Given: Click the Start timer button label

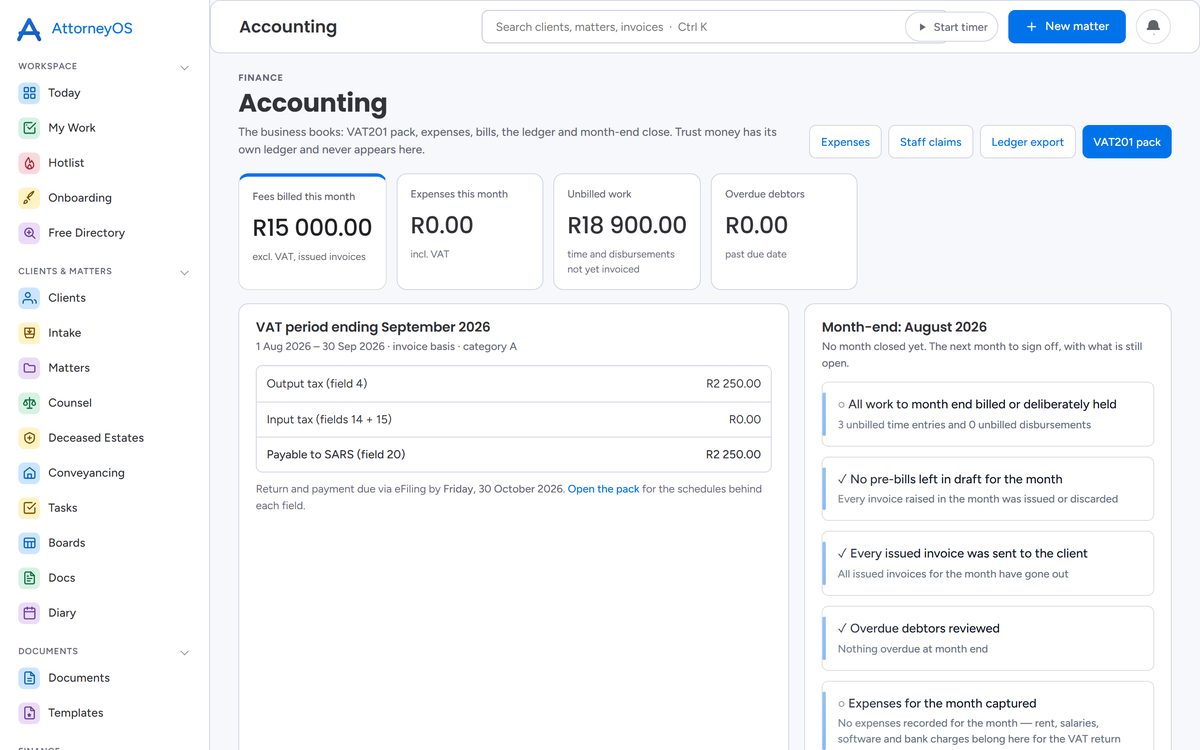Looking at the screenshot, I should click(x=960, y=27).
